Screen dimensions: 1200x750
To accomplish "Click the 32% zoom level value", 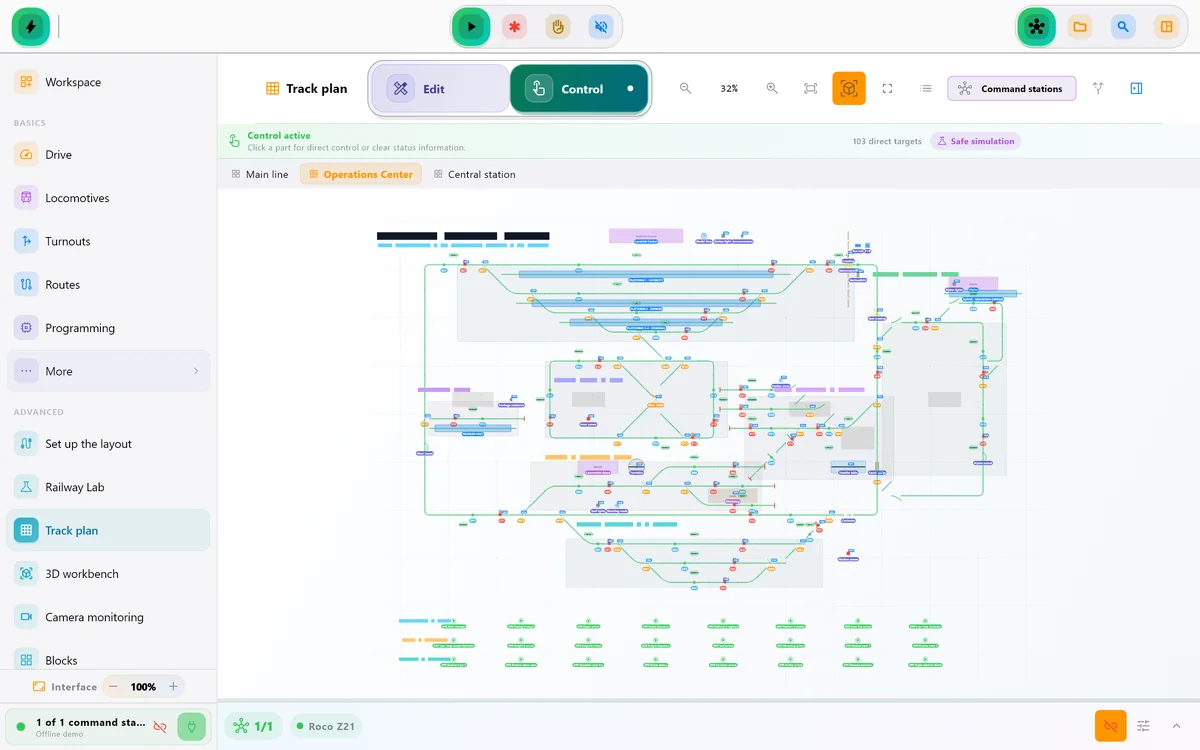I will click(729, 89).
